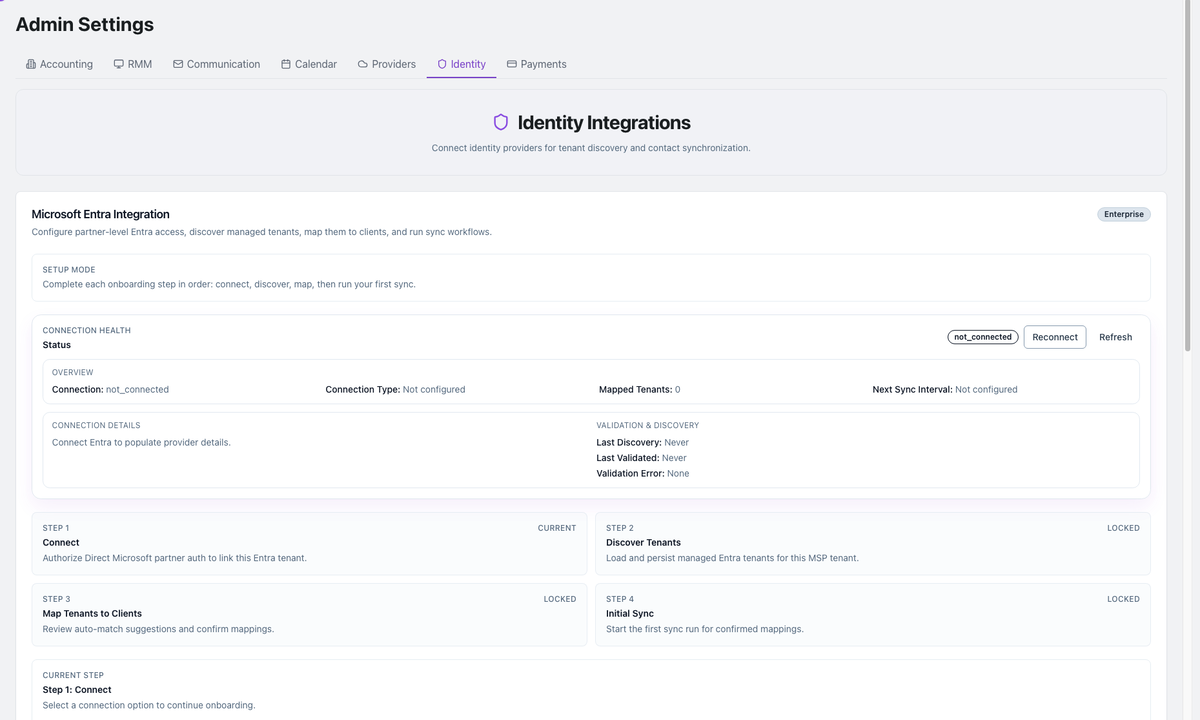Click the Status label under Connection Health
Screen dimensions: 1200x720
(x=57, y=345)
